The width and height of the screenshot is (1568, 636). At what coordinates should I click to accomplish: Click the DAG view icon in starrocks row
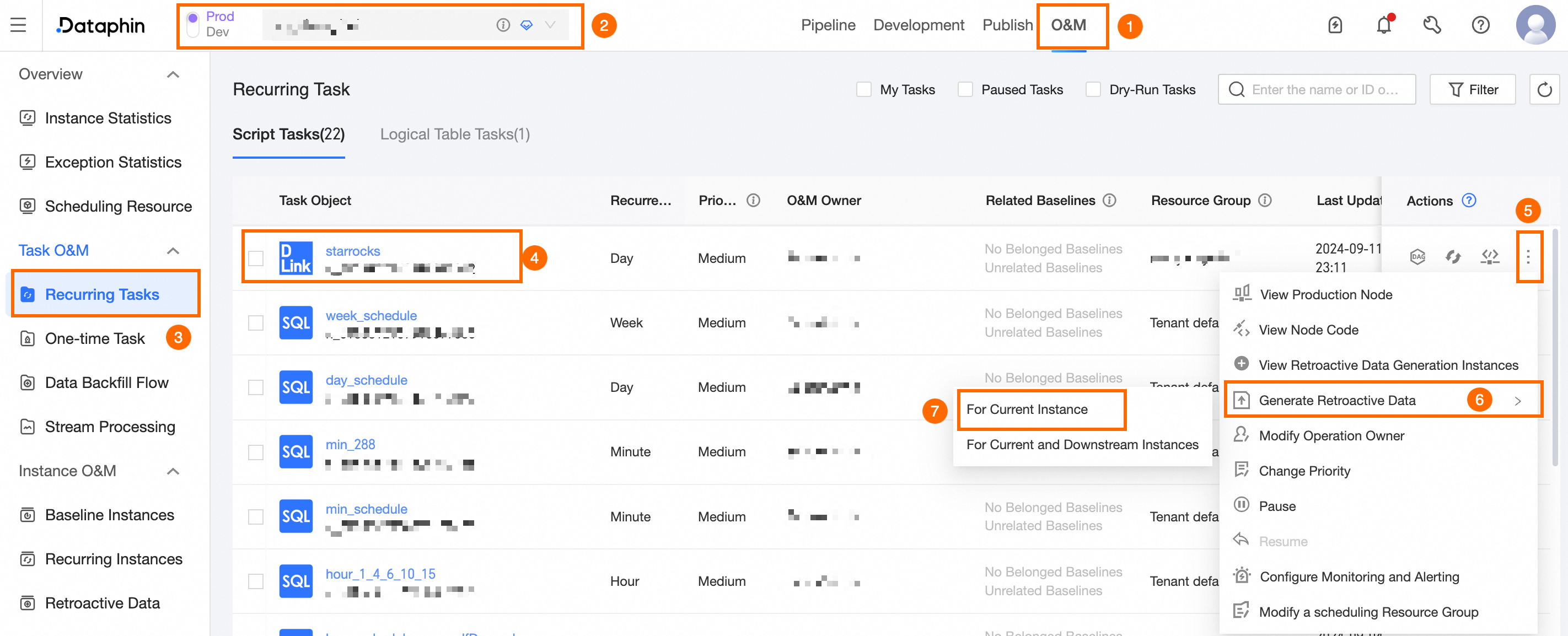pyautogui.click(x=1417, y=256)
